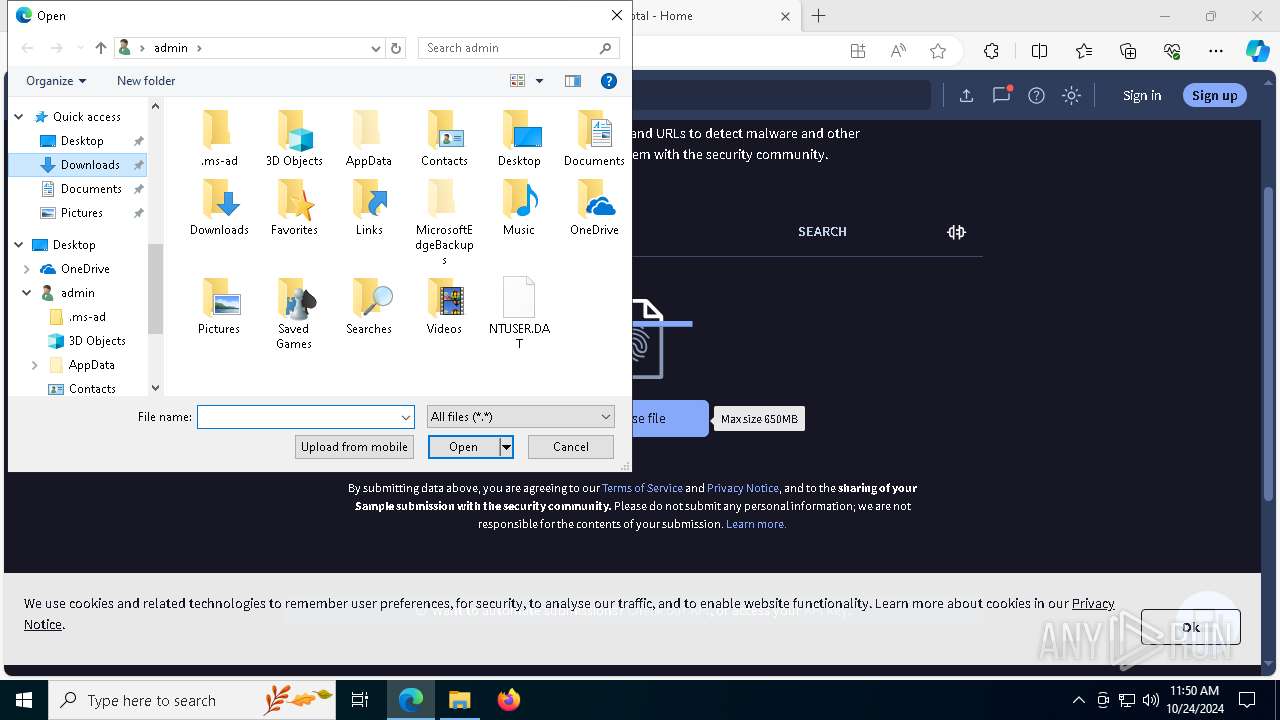Click the VirusTotal Sign in link
This screenshot has height=720, width=1280.
pyautogui.click(x=1142, y=95)
